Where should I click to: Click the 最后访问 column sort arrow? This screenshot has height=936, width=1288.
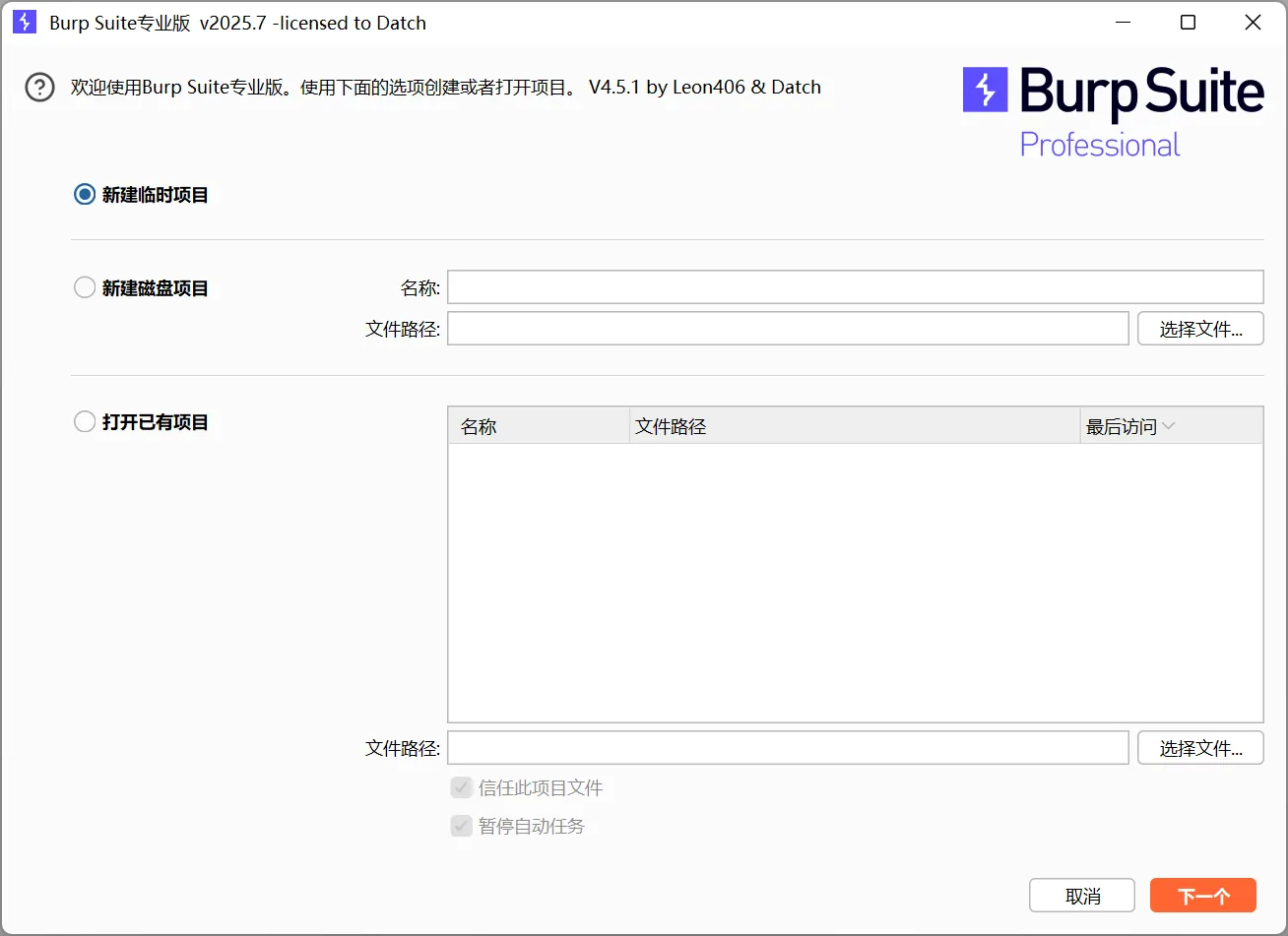click(1169, 426)
